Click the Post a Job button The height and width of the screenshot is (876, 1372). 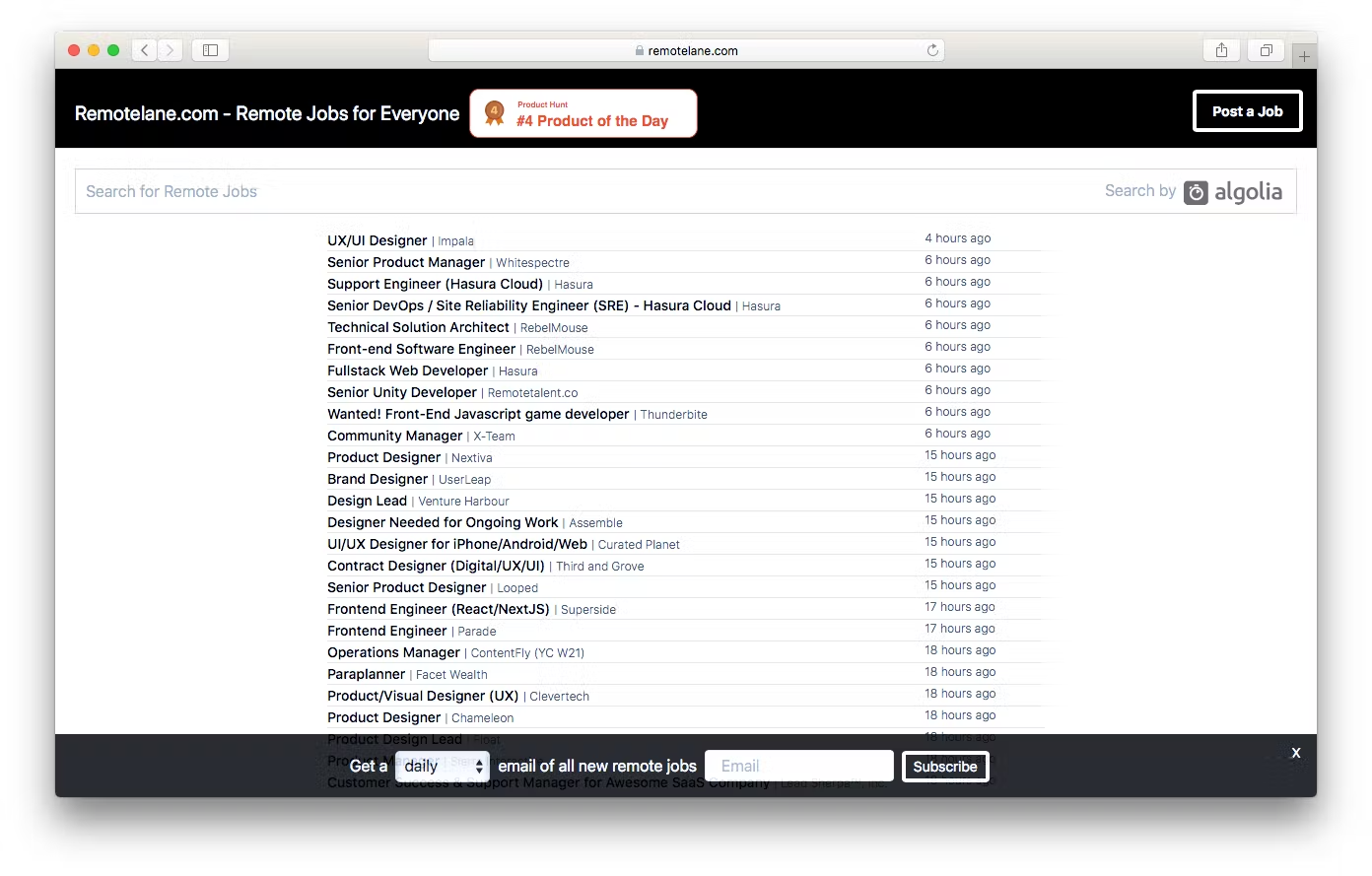pos(1248,111)
